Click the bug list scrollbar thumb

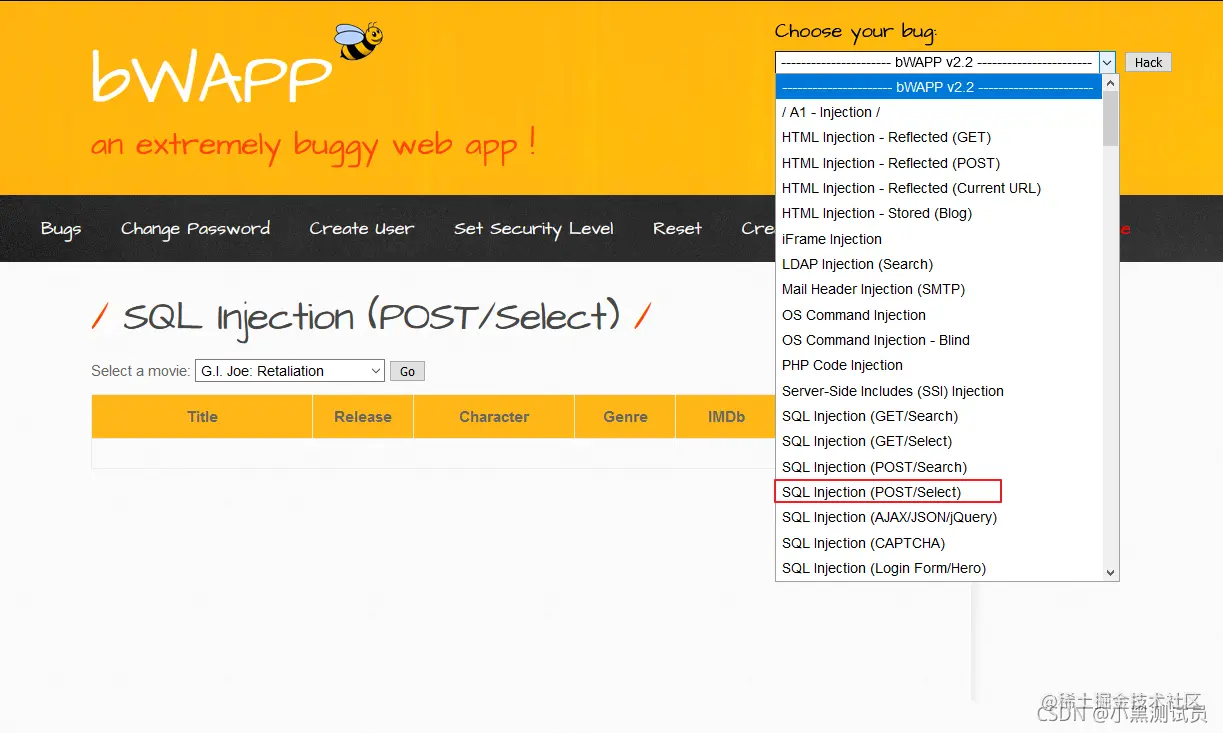(x=1110, y=119)
